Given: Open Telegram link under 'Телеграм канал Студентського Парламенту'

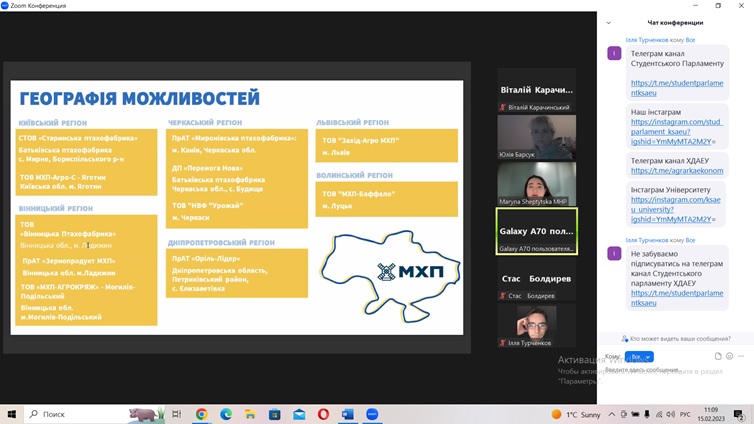Looking at the screenshot, I should coord(677,87).
